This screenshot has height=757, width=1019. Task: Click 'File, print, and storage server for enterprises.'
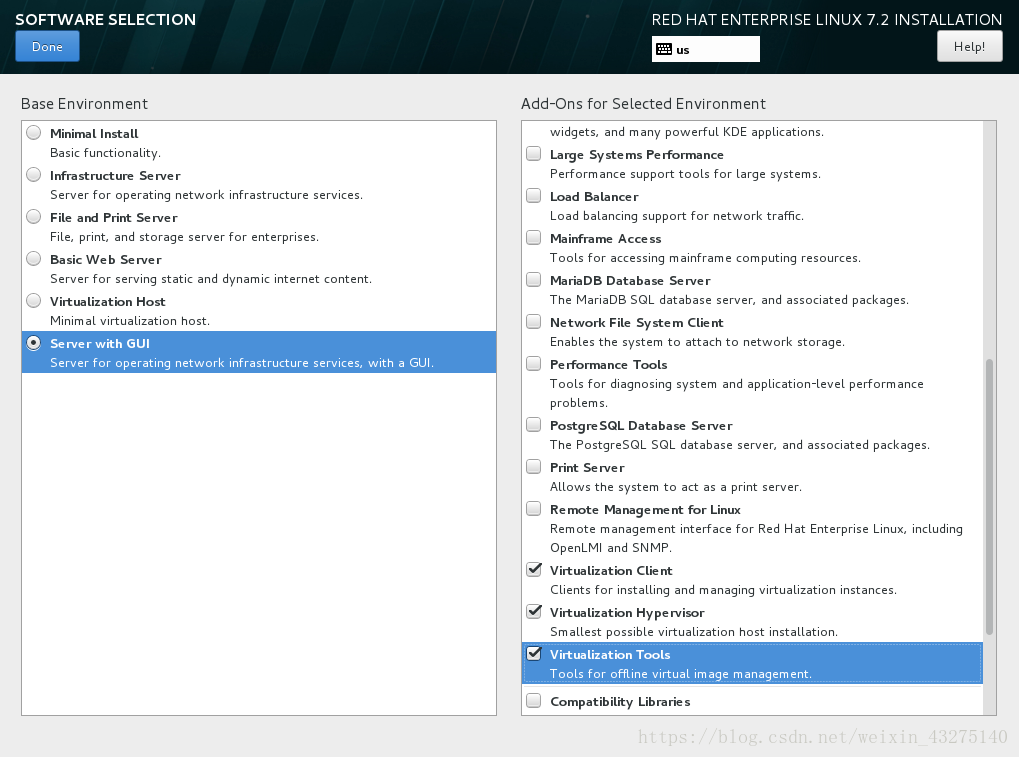pos(185,237)
